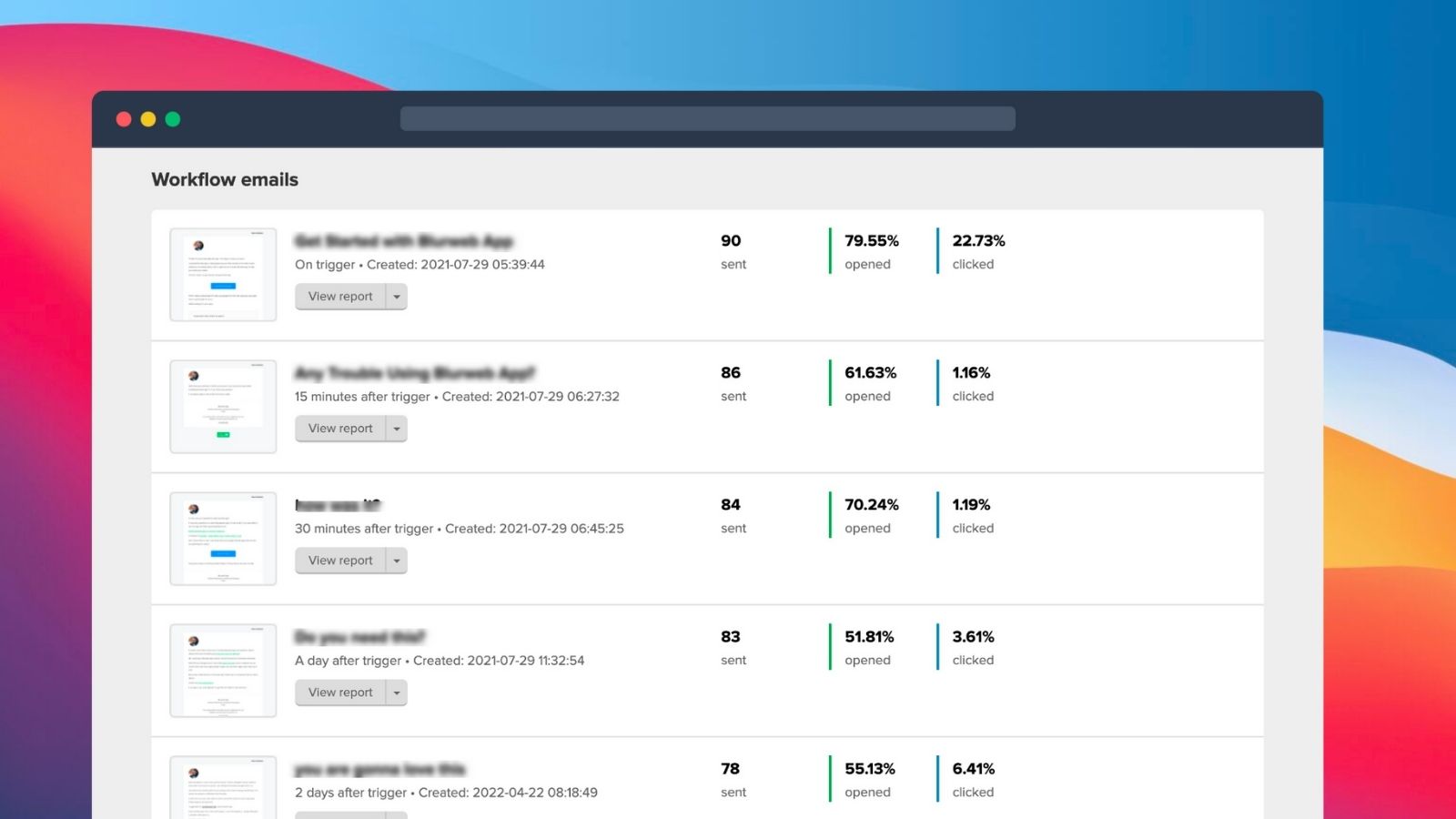Image resolution: width=1456 pixels, height=819 pixels.
Task: Open the blurred email title above On trigger
Action: click(404, 241)
